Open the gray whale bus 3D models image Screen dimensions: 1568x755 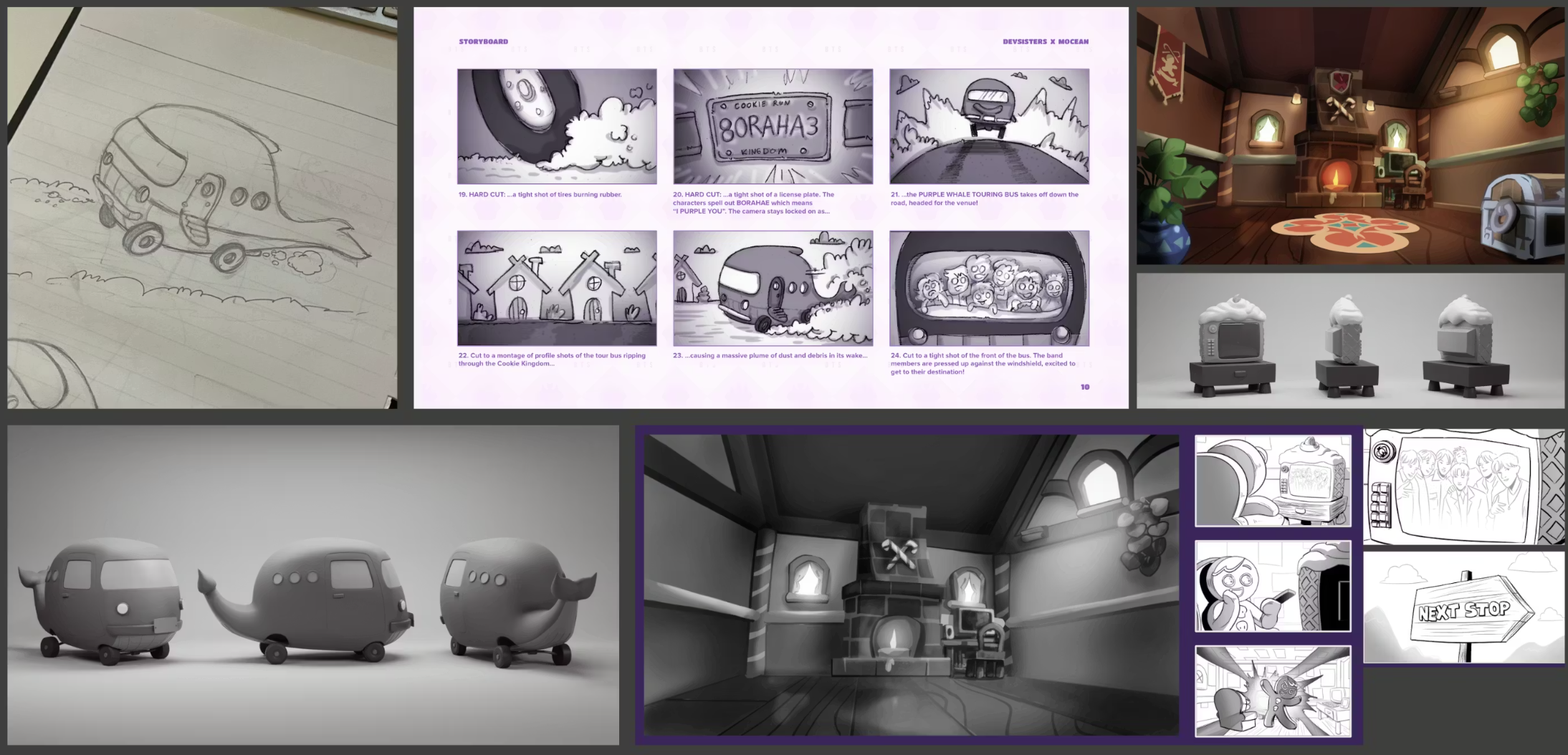click(x=313, y=585)
